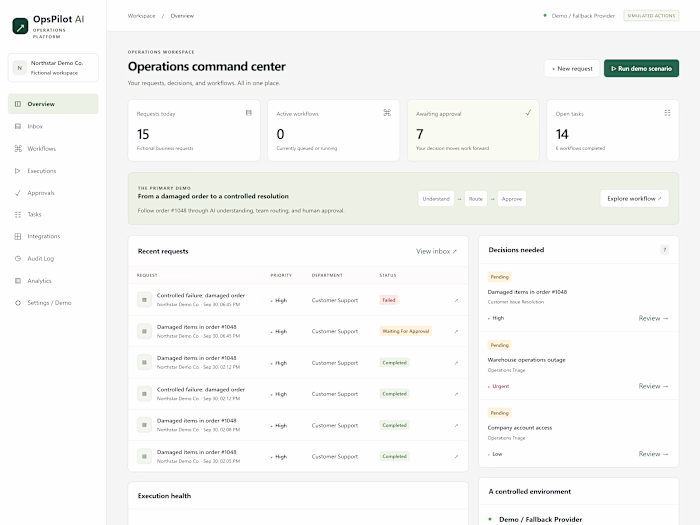Screen dimensions: 700x525
Task: Click the Understand step chip
Action: pos(436,199)
